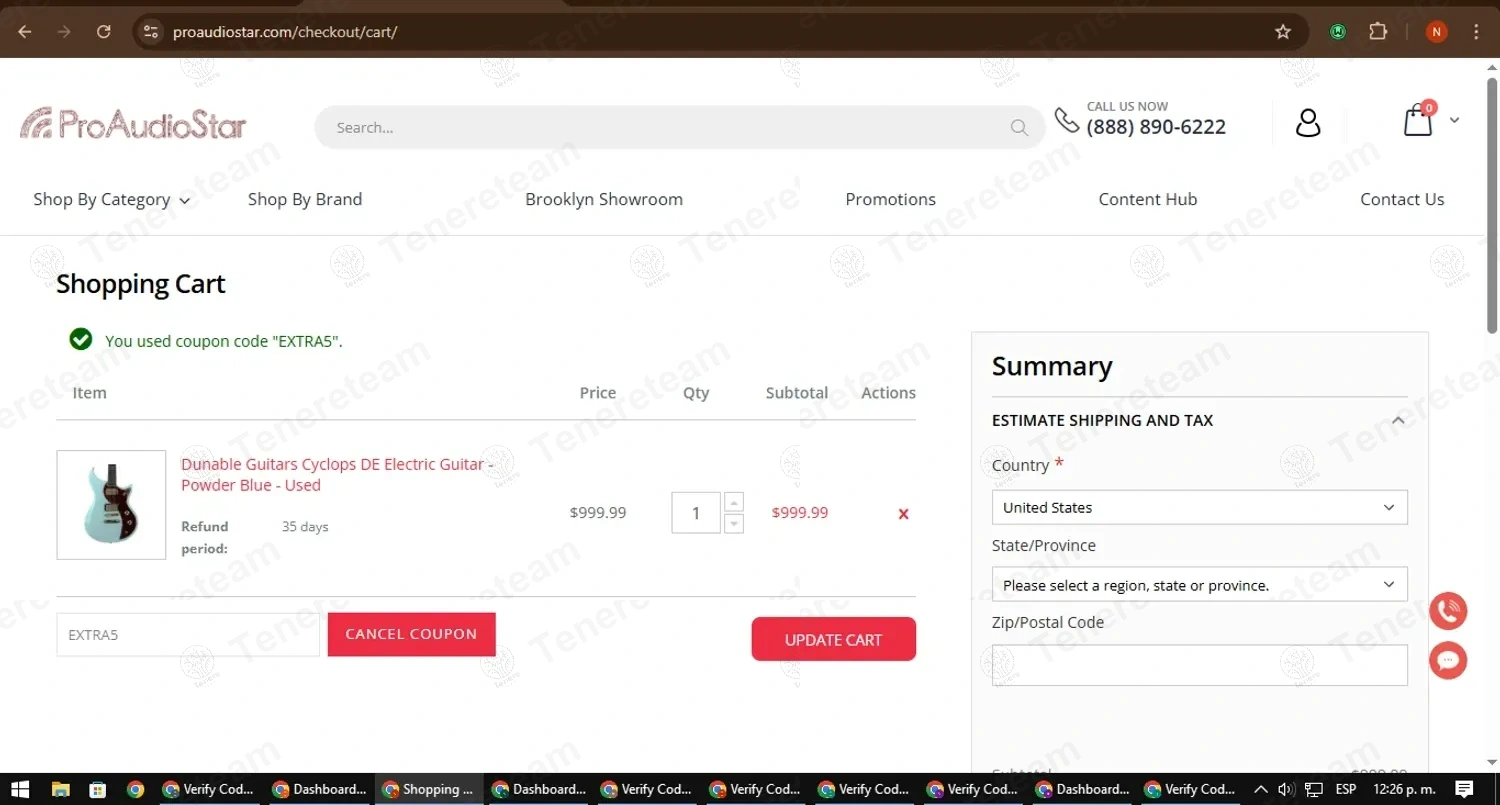Screen dimensions: 1500x805
Task: Click the browser reload icon
Action: coord(103,32)
